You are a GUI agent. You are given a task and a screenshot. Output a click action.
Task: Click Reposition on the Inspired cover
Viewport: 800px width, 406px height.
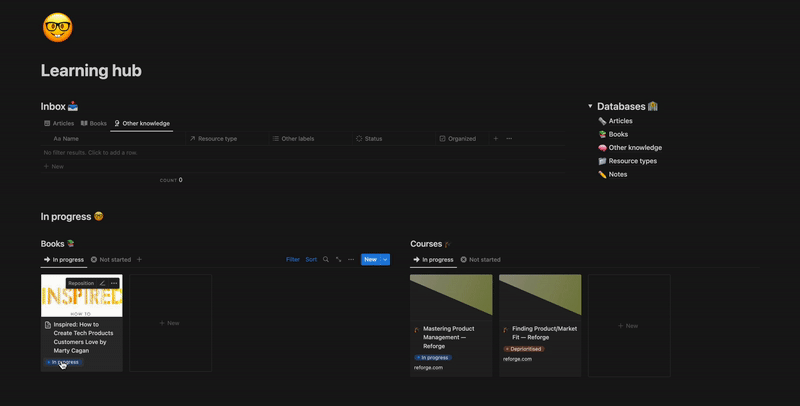tap(81, 283)
